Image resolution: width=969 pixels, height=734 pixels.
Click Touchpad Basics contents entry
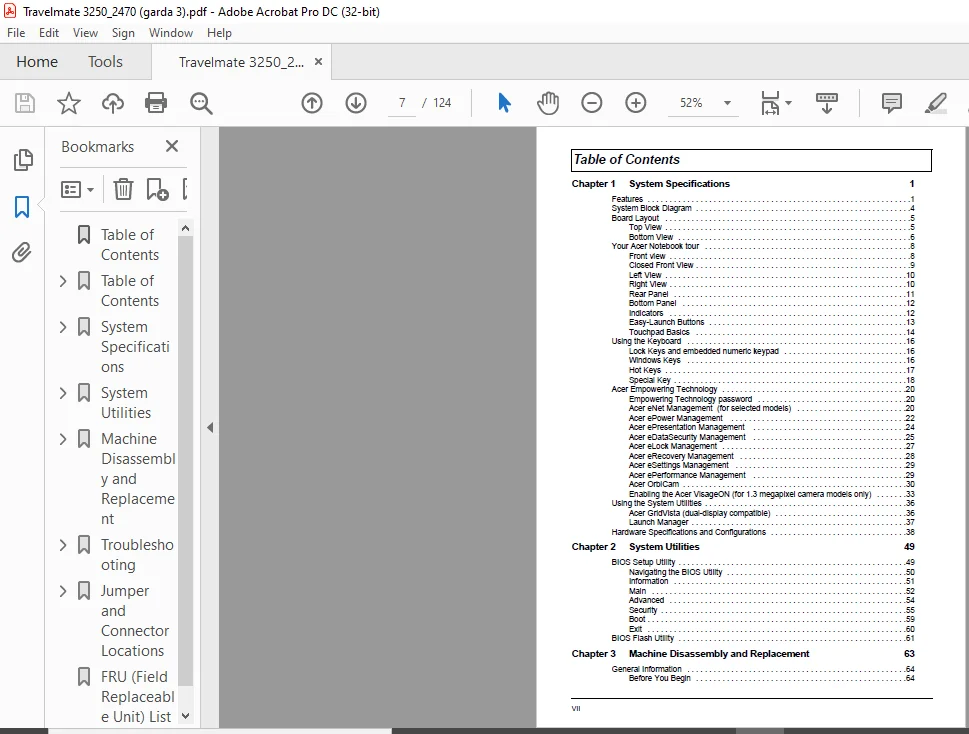(659, 332)
